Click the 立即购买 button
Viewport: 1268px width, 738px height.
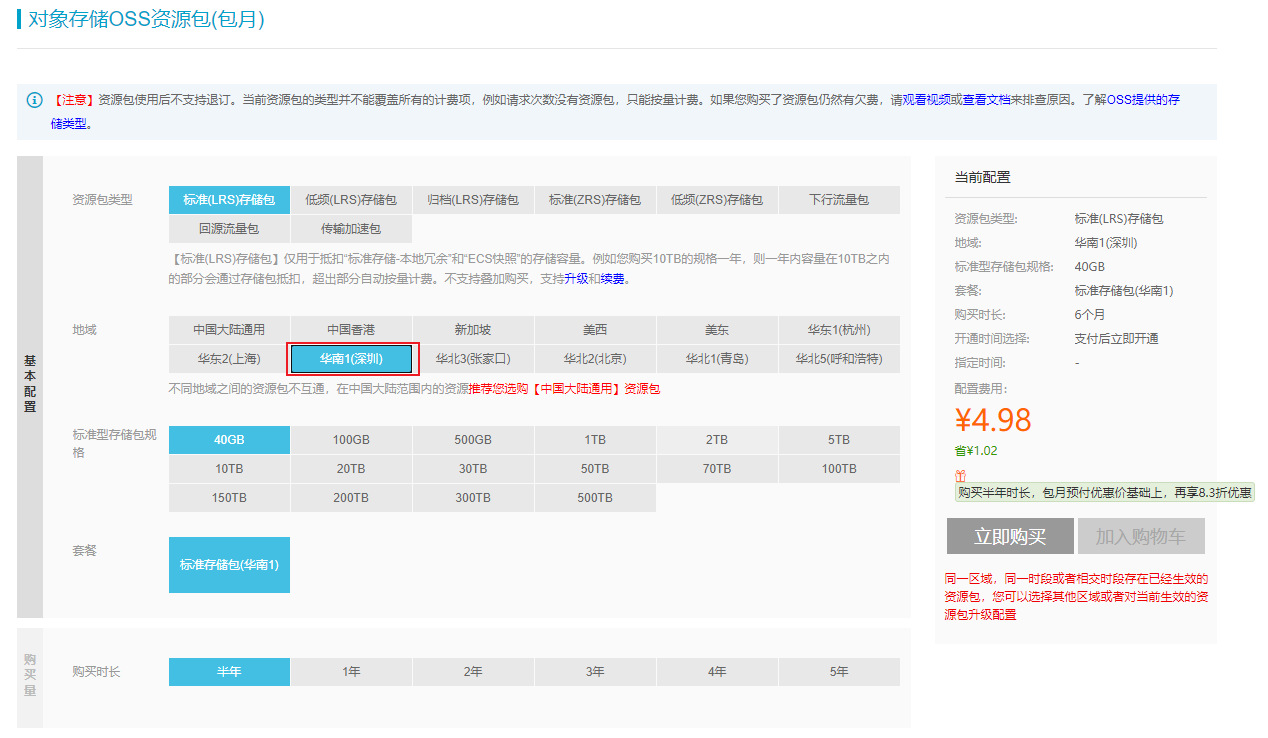pos(1010,536)
